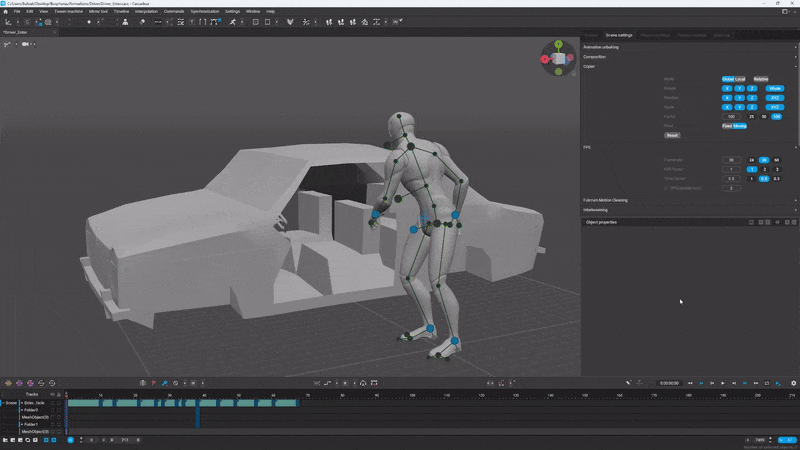Switch to the Scene settings tab
This screenshot has height=450, width=800.
[619, 35]
